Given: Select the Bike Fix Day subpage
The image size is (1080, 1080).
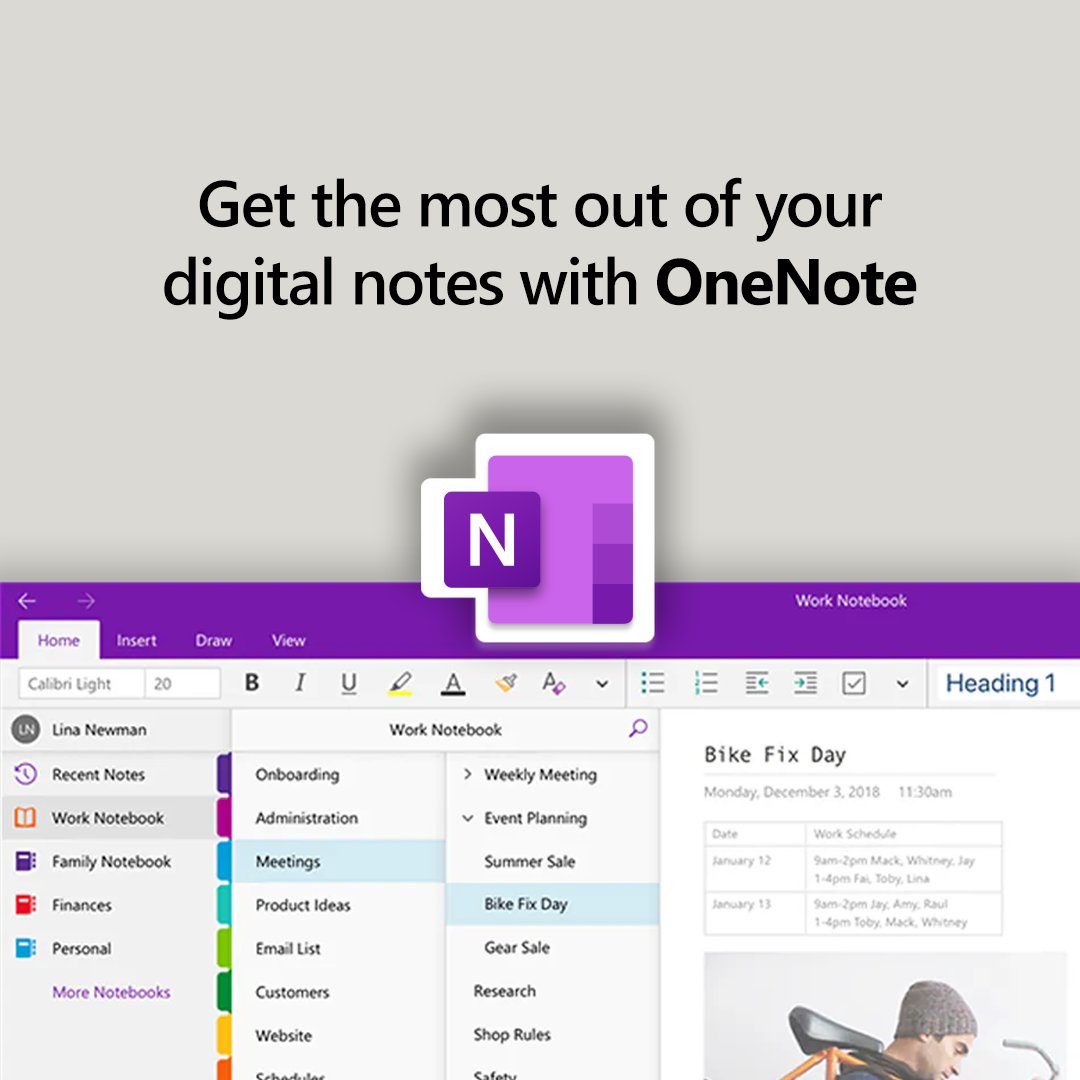Looking at the screenshot, I should tap(553, 904).
